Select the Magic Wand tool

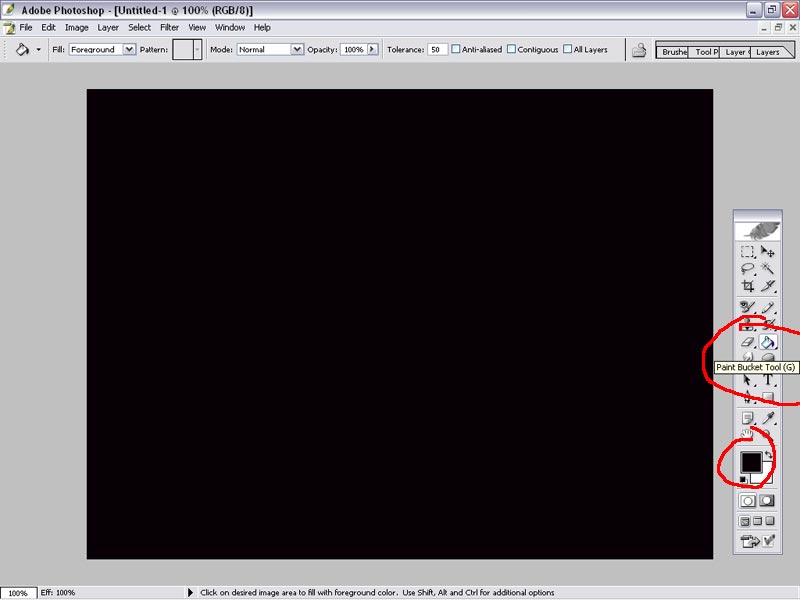point(768,268)
